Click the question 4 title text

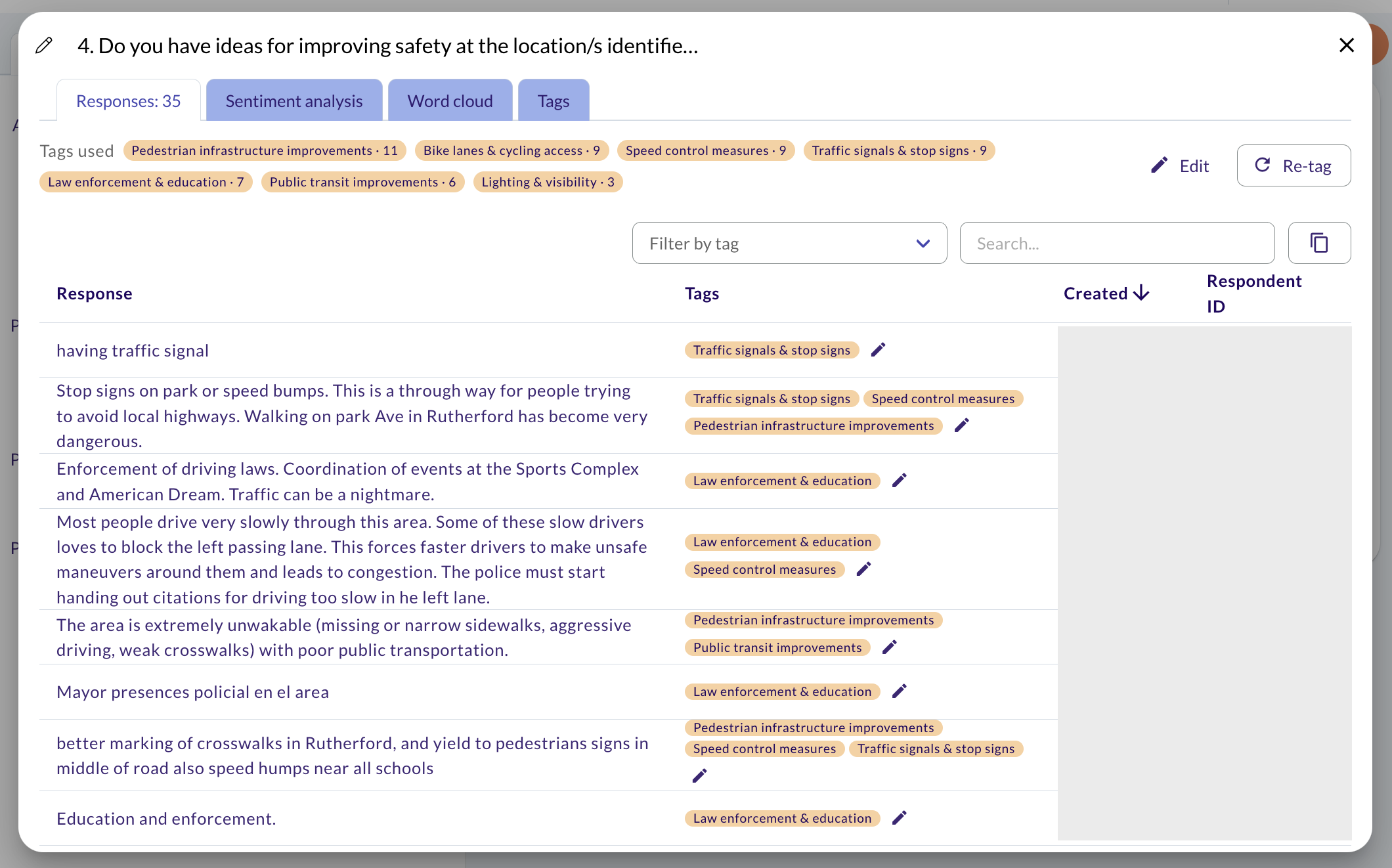pyautogui.click(x=388, y=46)
